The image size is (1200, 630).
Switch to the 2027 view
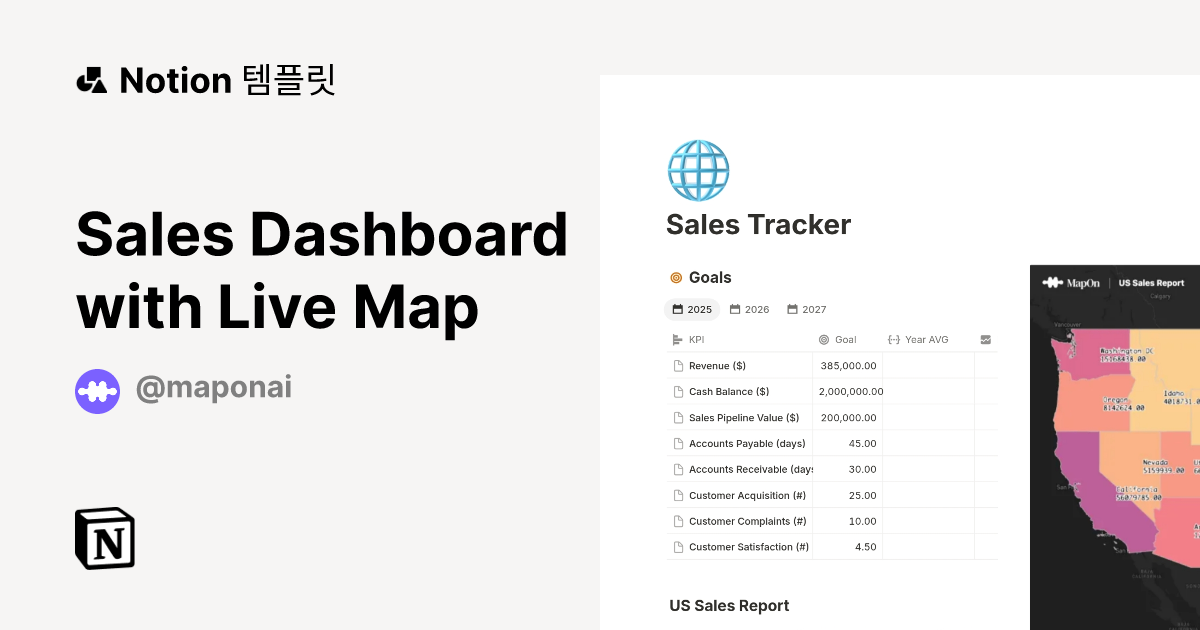[806, 309]
